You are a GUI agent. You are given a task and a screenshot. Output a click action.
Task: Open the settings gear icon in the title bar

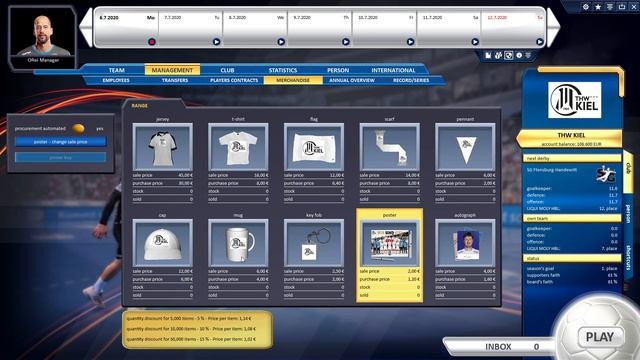[586, 7]
